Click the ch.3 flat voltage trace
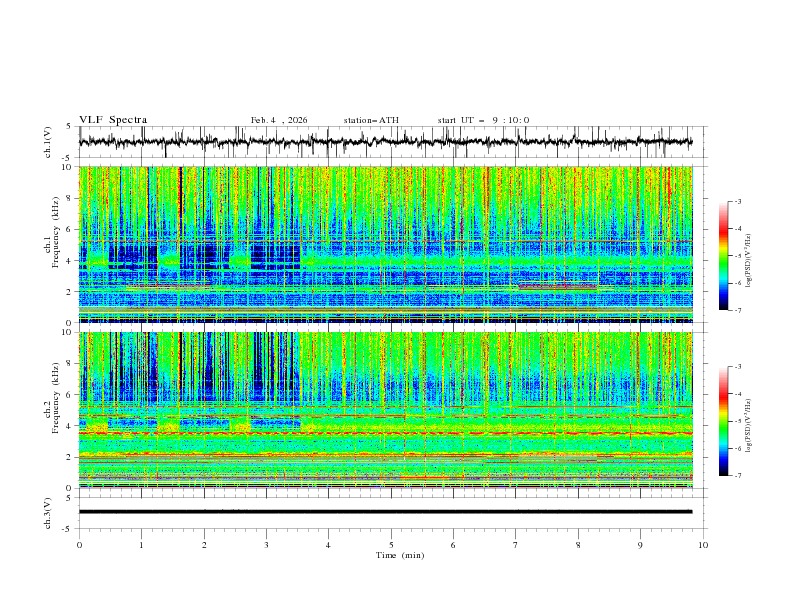792x612 pixels. (385, 512)
